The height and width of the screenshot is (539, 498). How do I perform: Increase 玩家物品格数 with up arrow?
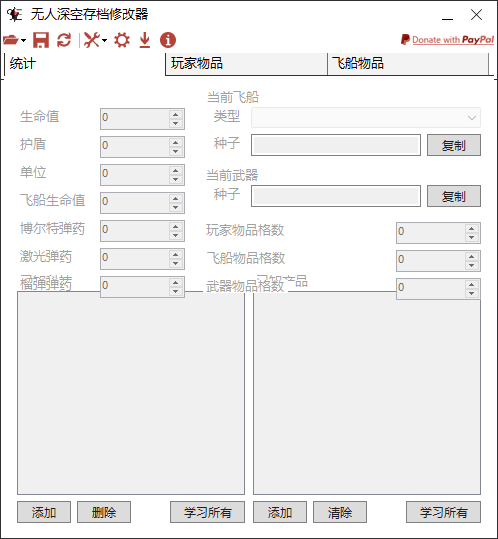point(472,229)
